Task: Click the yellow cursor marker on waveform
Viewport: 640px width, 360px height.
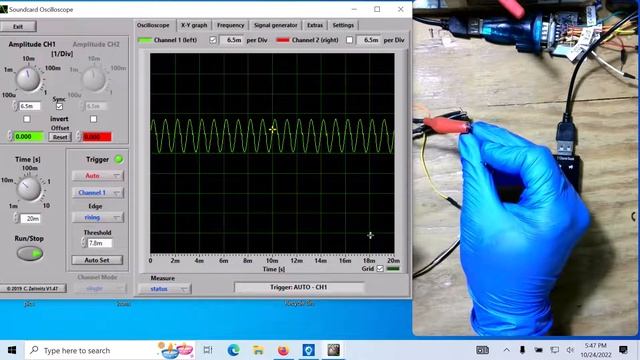Action: click(272, 130)
